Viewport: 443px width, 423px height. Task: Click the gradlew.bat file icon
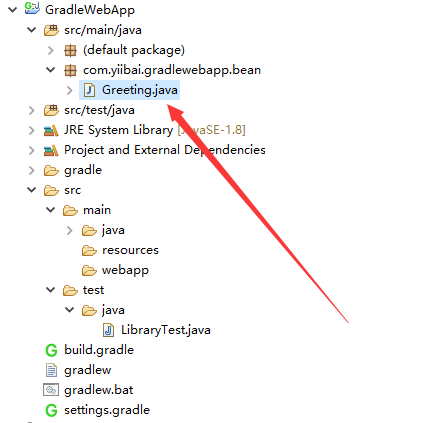51,390
